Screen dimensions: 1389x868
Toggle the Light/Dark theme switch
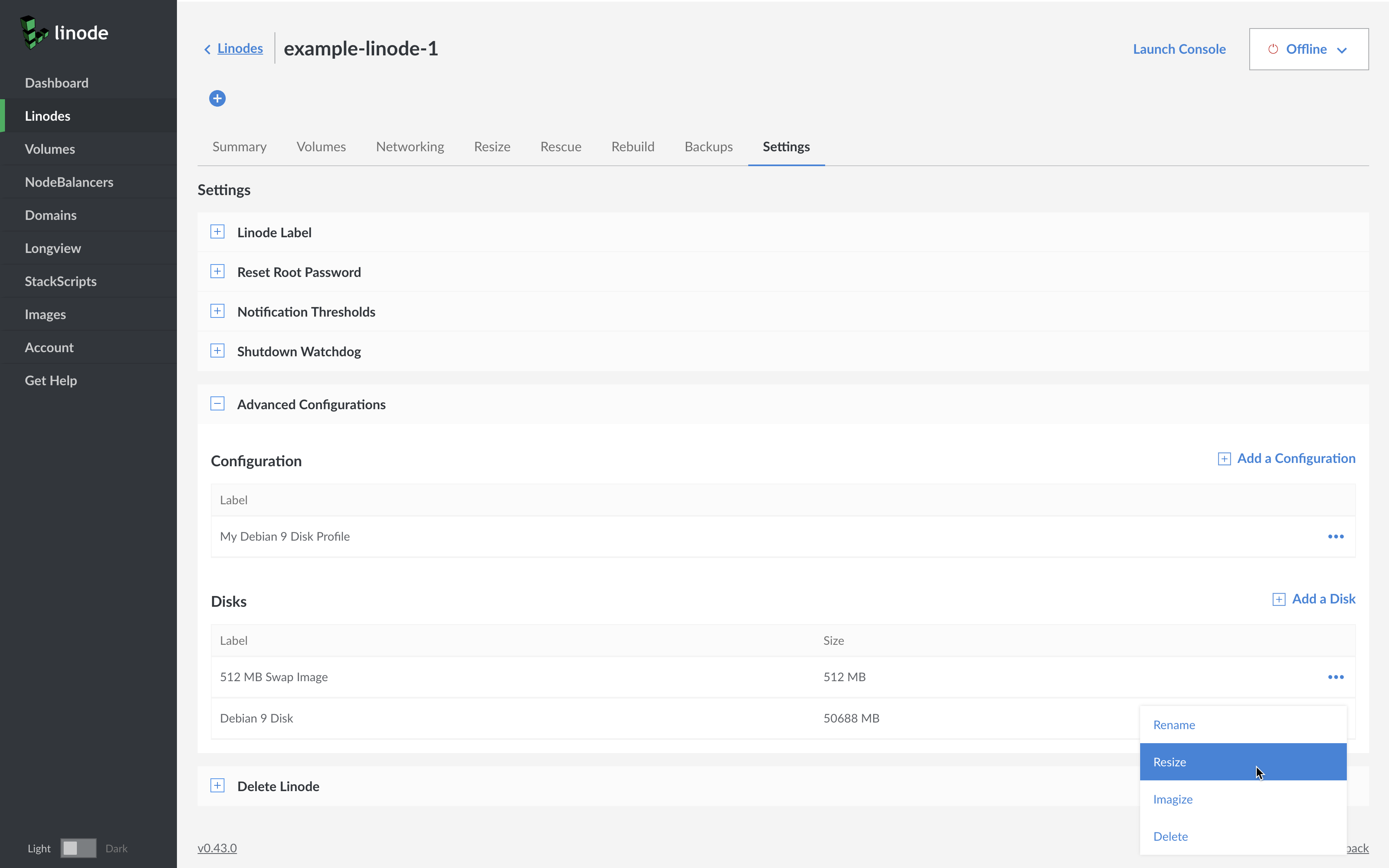click(x=78, y=848)
